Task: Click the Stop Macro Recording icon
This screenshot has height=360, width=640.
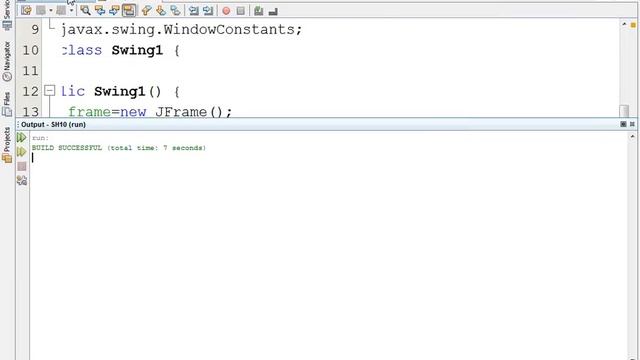Action: [241, 11]
